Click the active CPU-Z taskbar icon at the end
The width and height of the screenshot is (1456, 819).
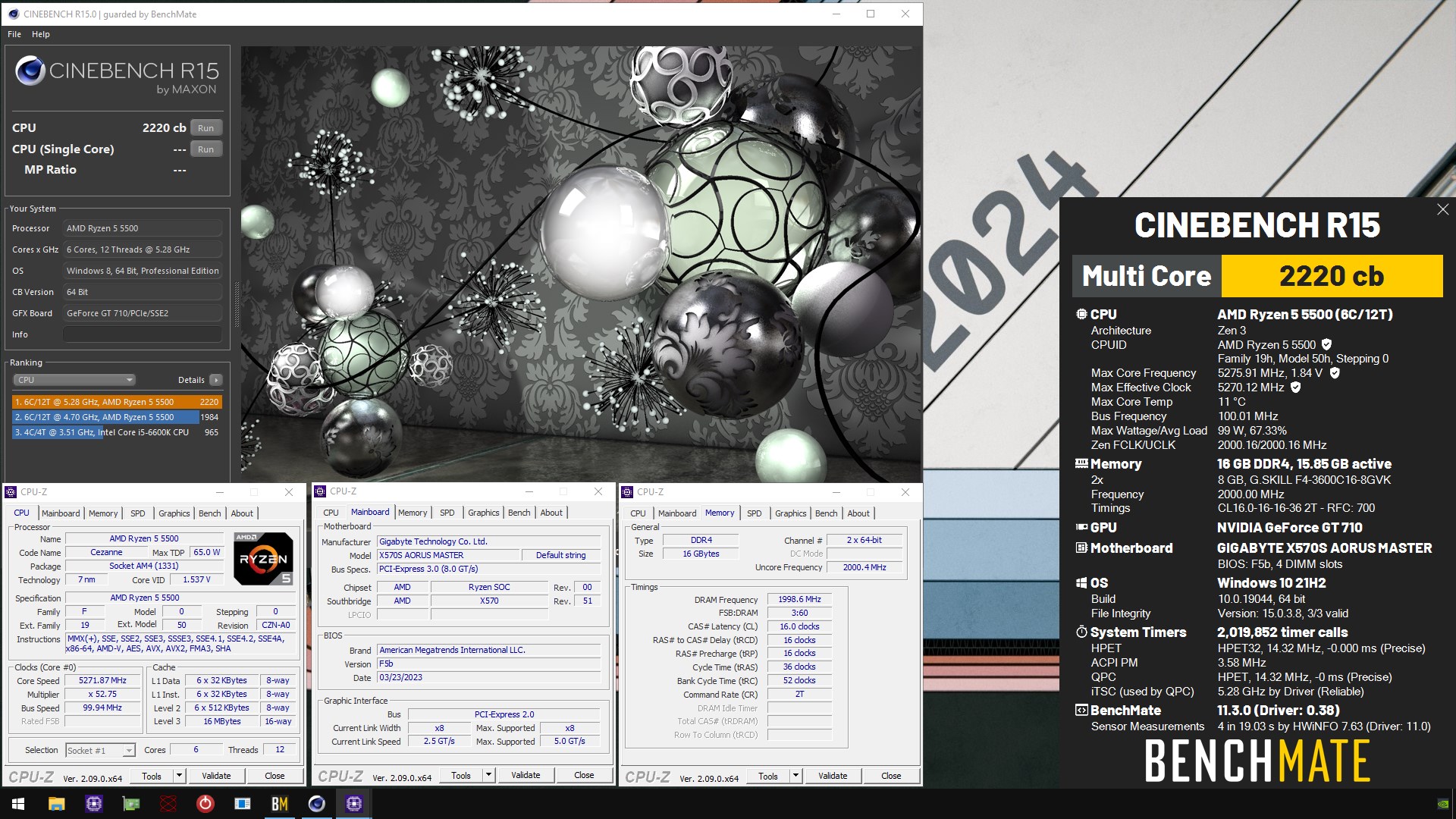coord(354,804)
